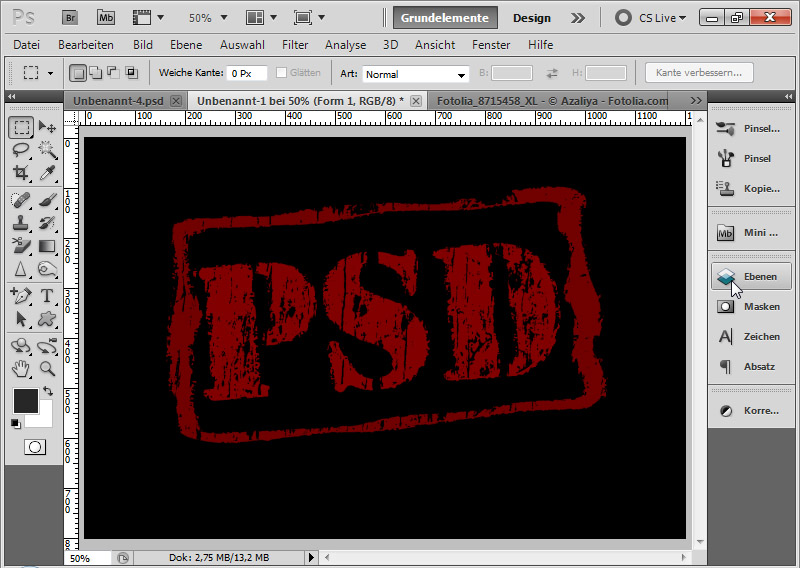Reset default foreground and background colors

[16, 424]
